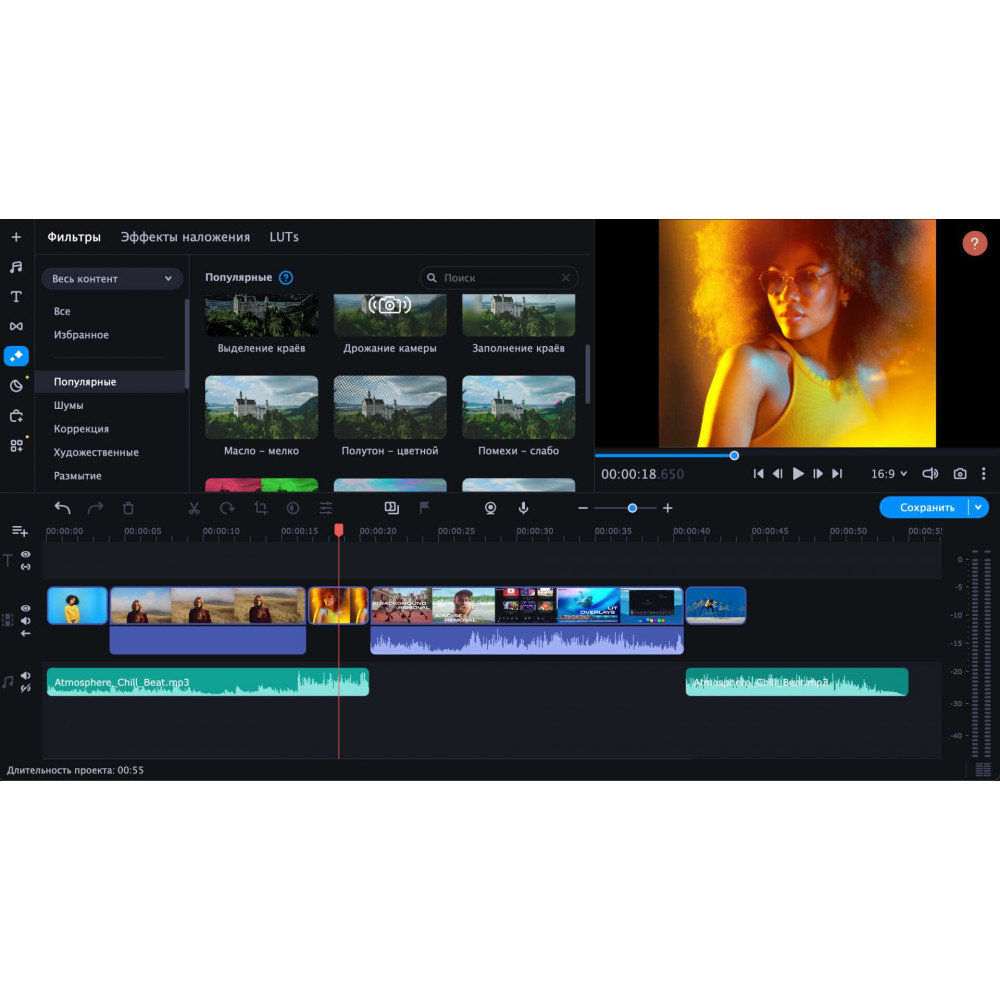The width and height of the screenshot is (1000, 1000).
Task: Switch to the LUTs tab
Action: (x=284, y=237)
